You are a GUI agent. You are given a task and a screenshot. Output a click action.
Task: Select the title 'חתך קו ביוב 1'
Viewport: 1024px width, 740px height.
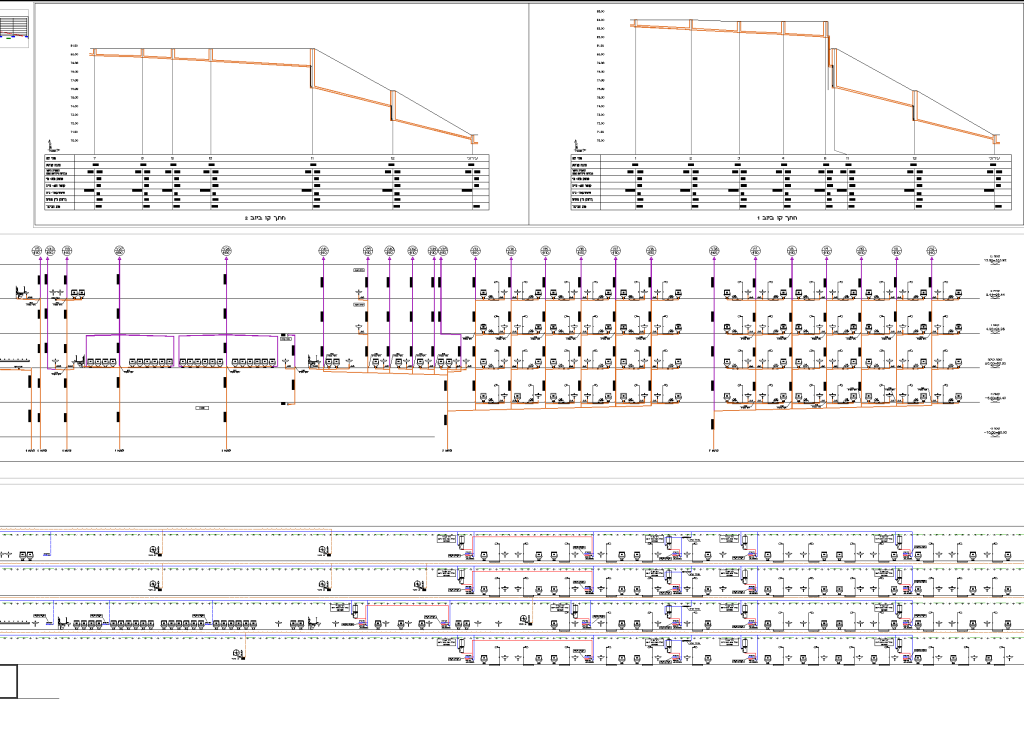click(777, 217)
